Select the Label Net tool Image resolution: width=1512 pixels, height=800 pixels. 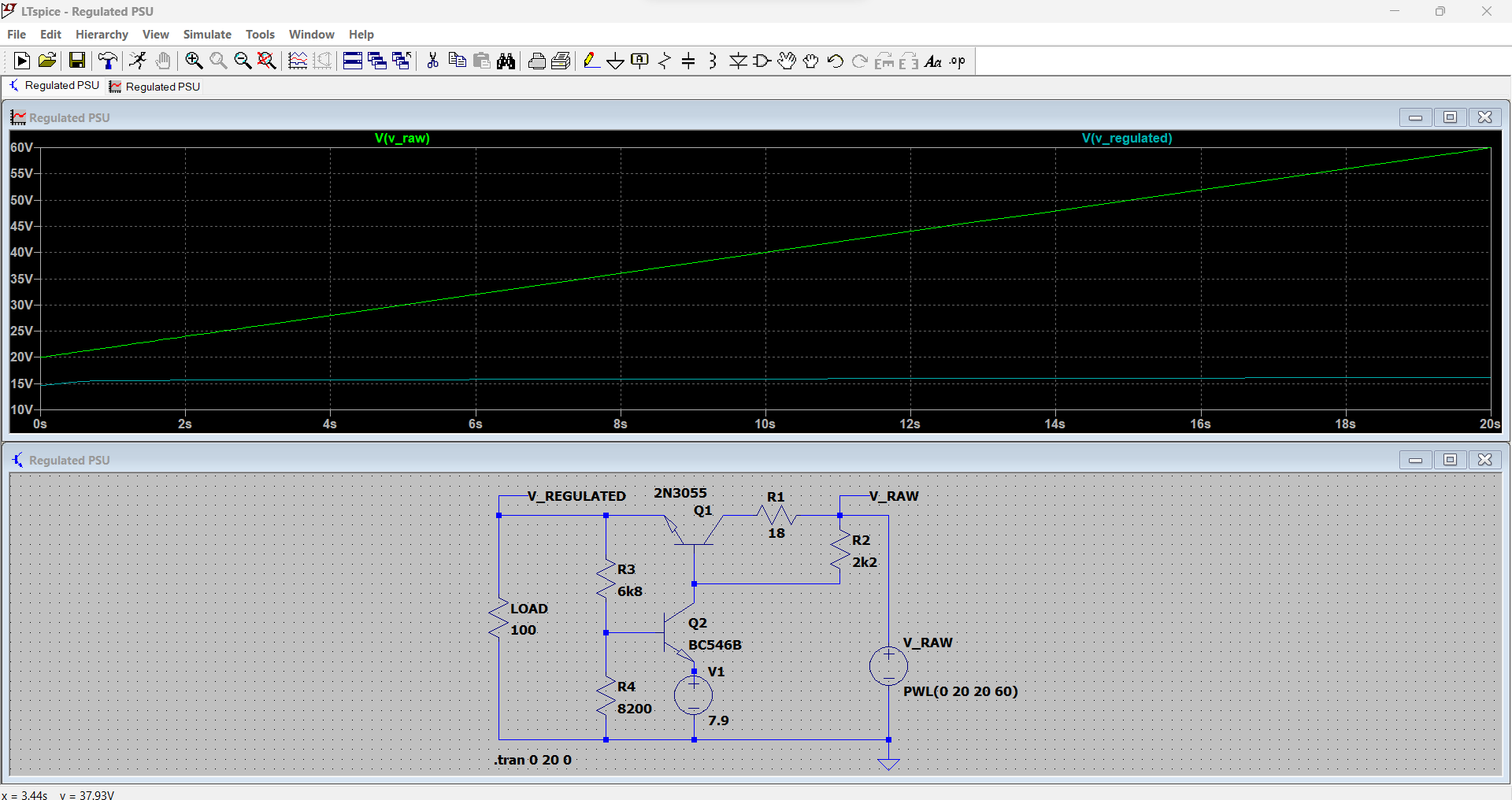click(x=640, y=61)
